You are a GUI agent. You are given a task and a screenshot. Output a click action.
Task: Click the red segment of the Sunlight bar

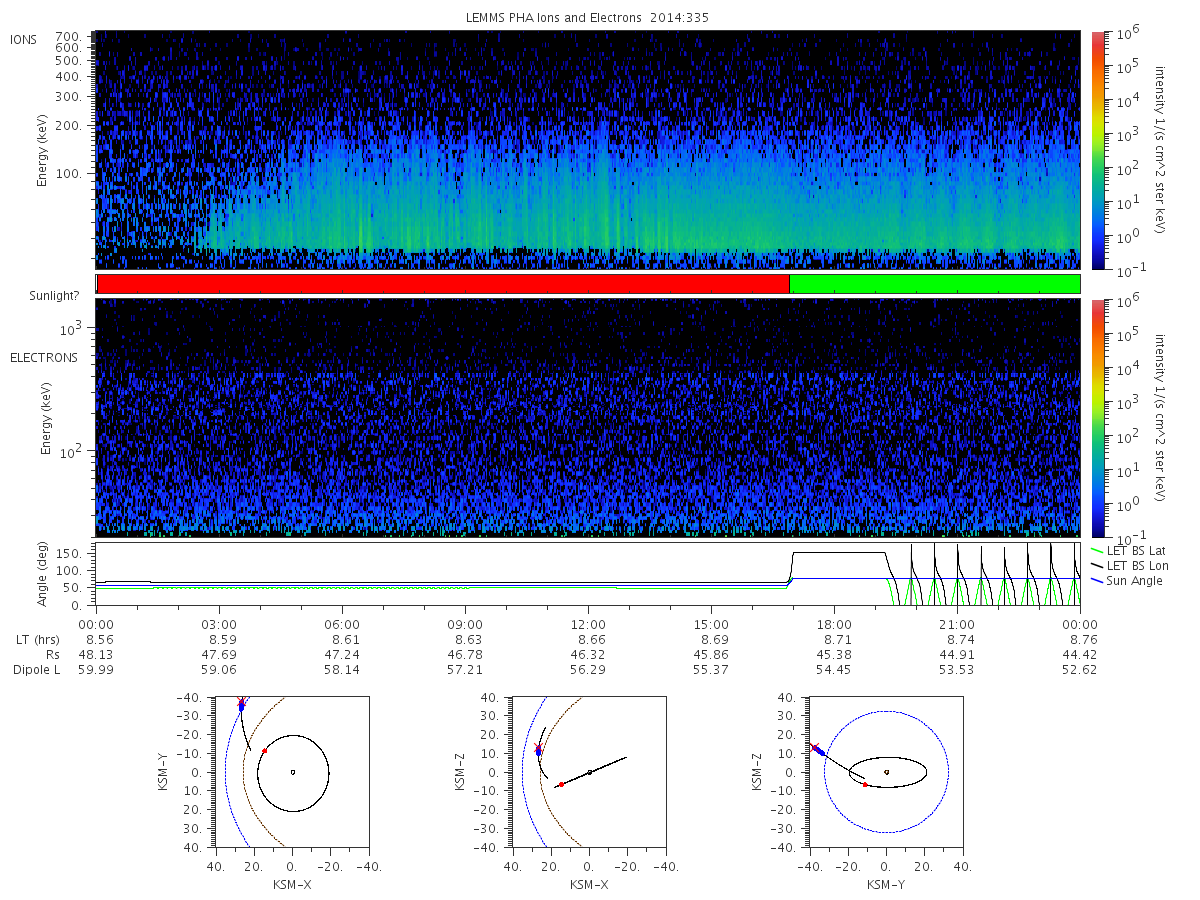443,284
